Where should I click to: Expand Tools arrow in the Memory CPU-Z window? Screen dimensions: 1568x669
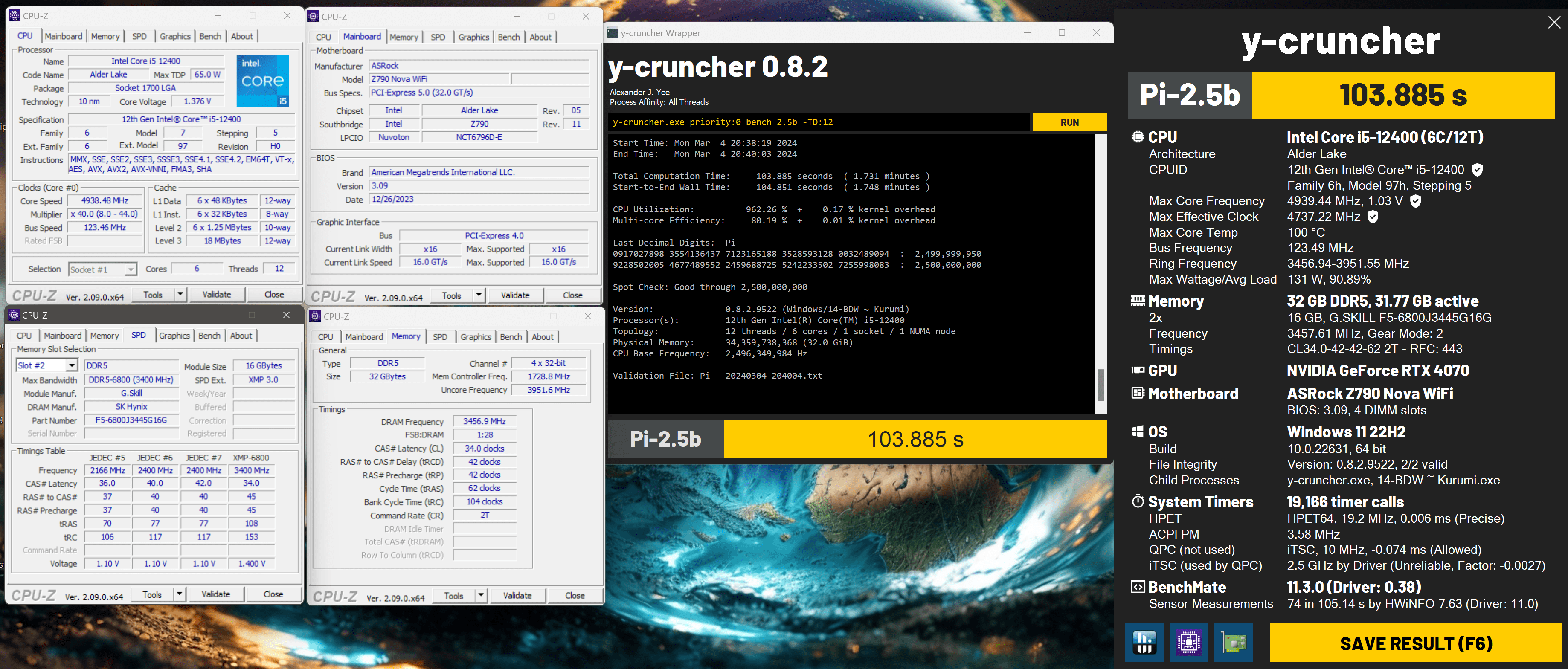(x=481, y=595)
